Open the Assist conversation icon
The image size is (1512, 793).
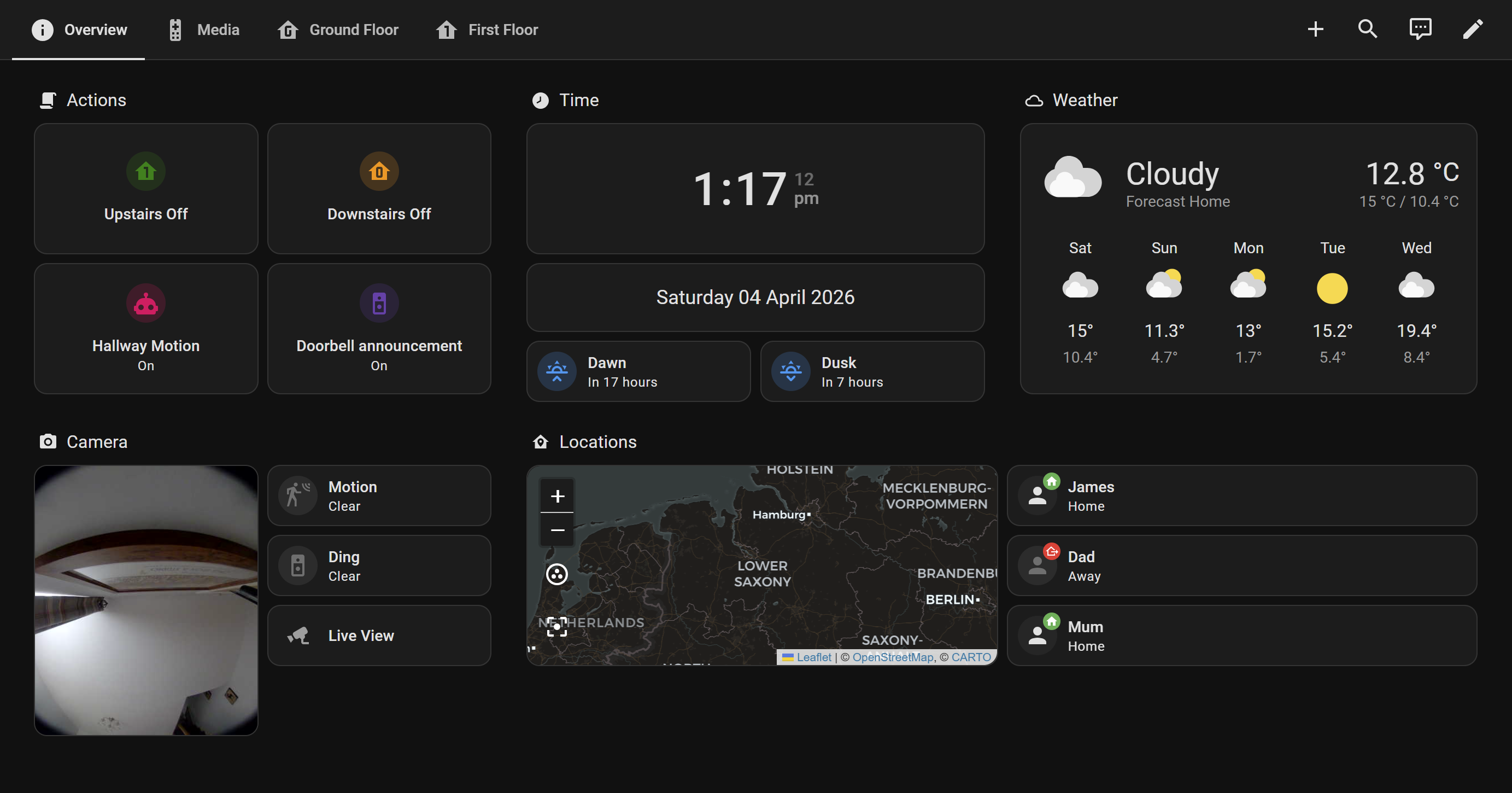1420,29
